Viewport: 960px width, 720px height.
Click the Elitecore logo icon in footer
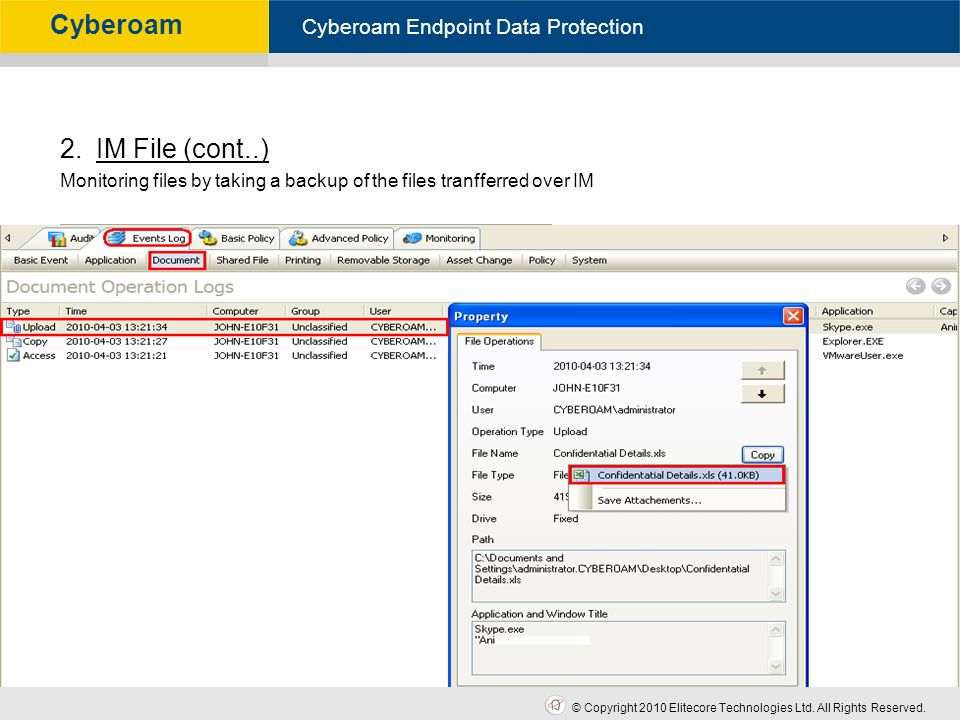(555, 705)
